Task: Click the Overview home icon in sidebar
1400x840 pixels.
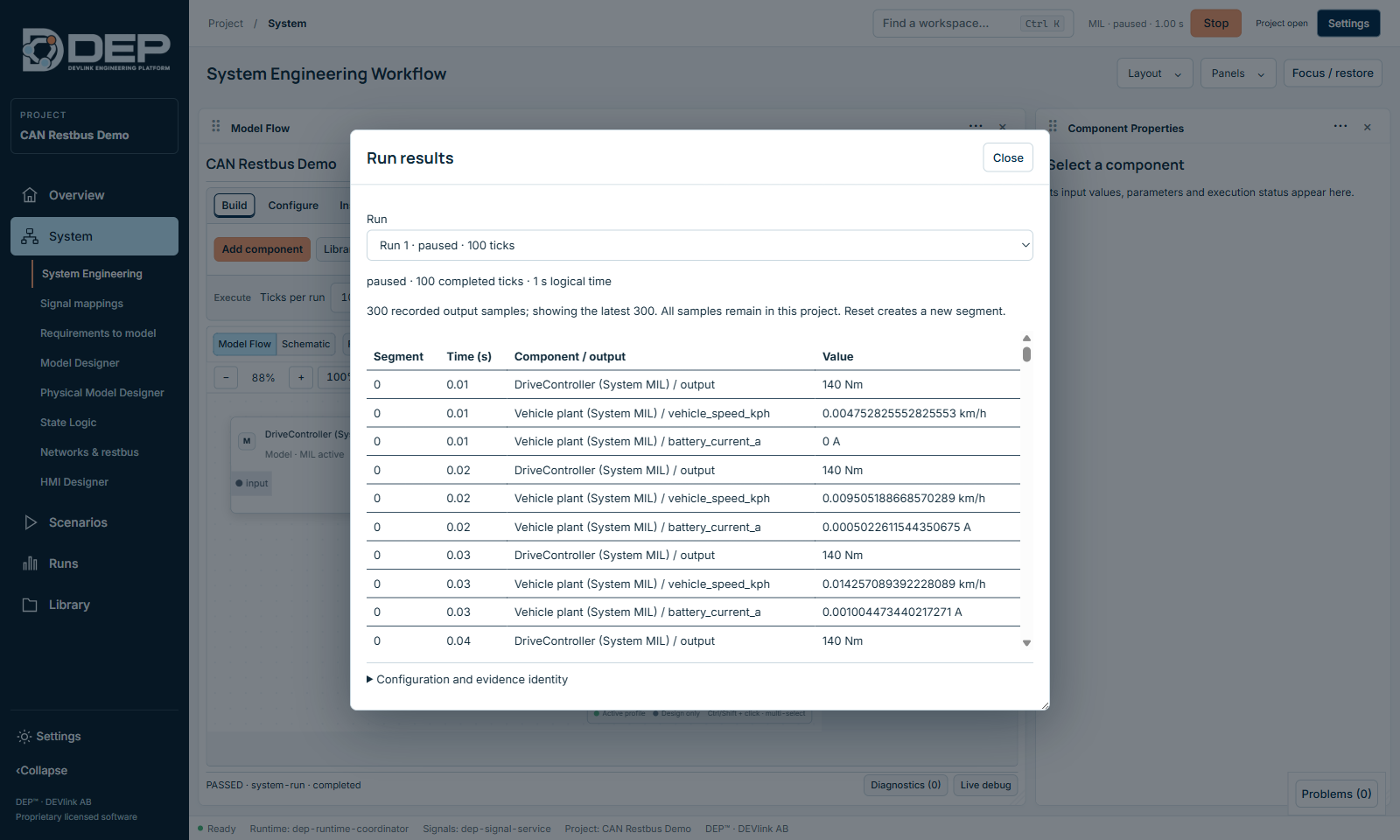Action: click(x=30, y=195)
